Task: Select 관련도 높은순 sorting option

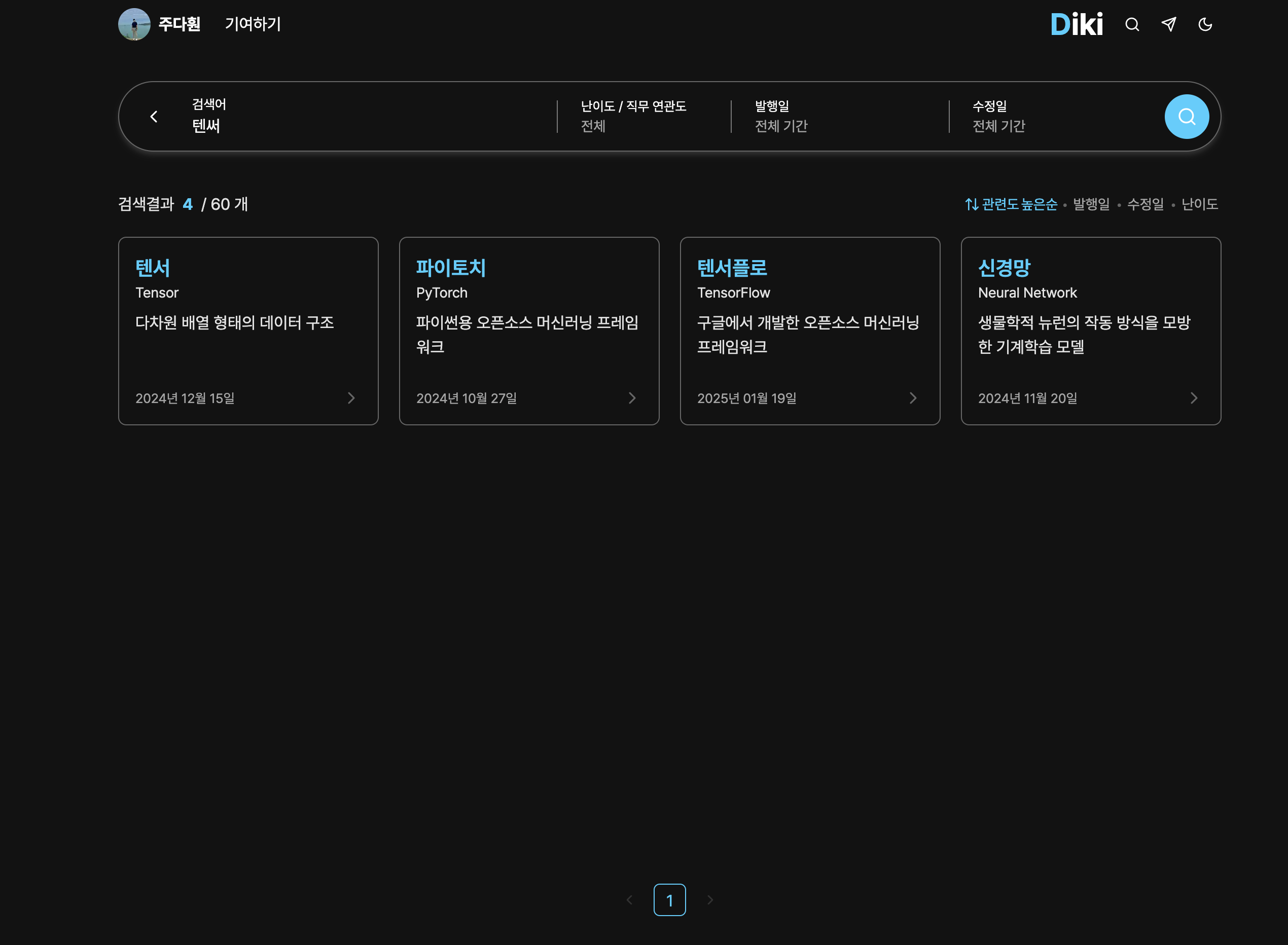Action: (x=1020, y=204)
